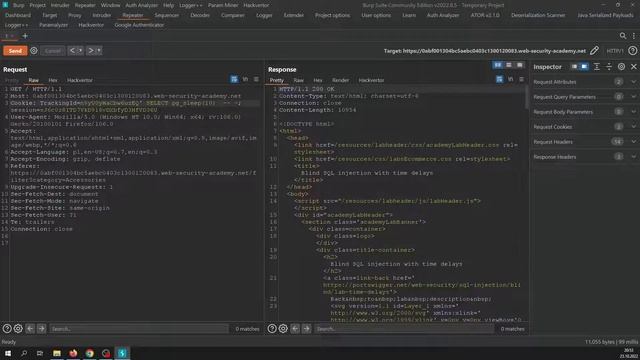Open Firefox from taskbar
Viewport: 640px width, 360px height.
tap(73, 353)
